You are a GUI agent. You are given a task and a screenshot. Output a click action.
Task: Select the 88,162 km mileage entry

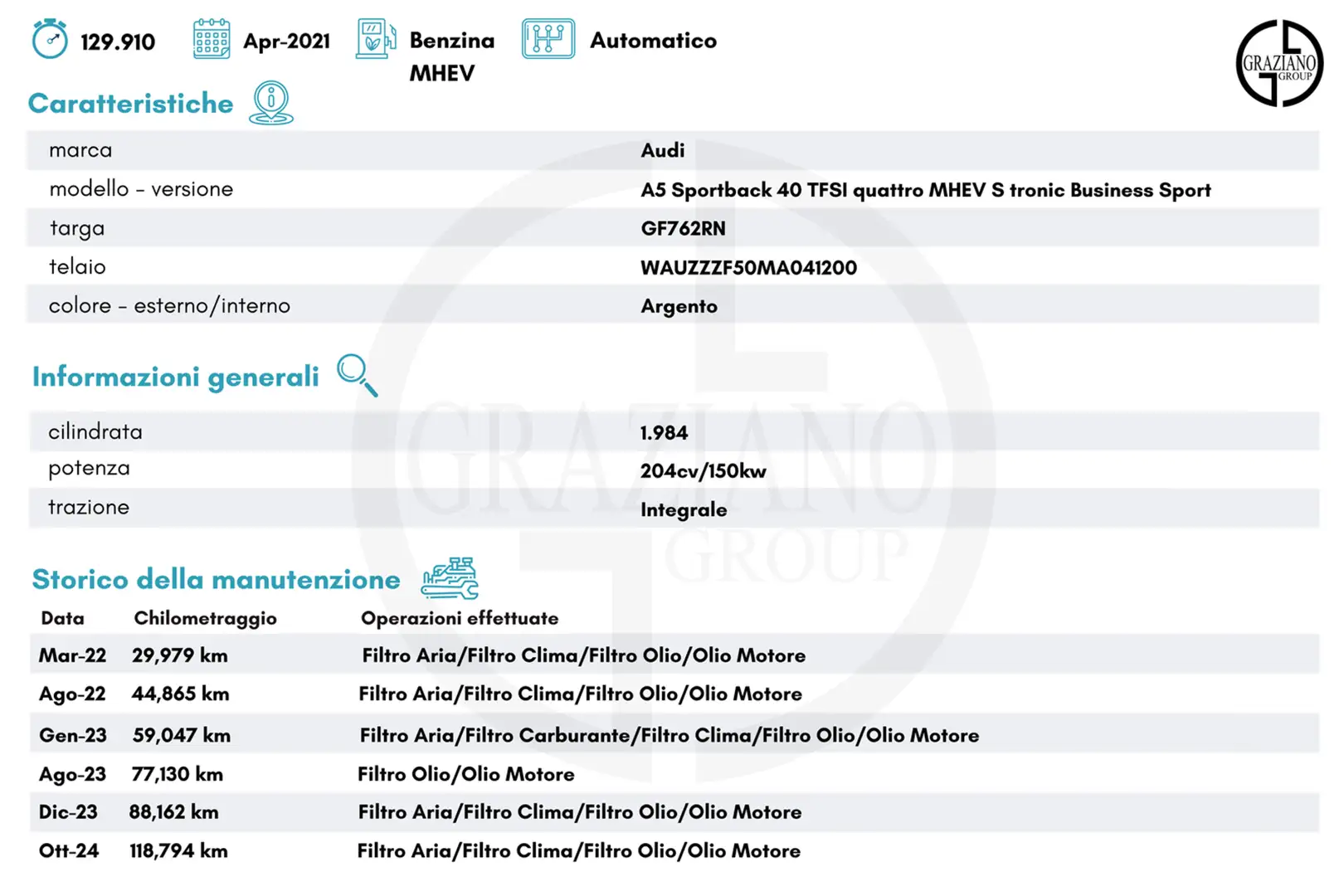[173, 812]
